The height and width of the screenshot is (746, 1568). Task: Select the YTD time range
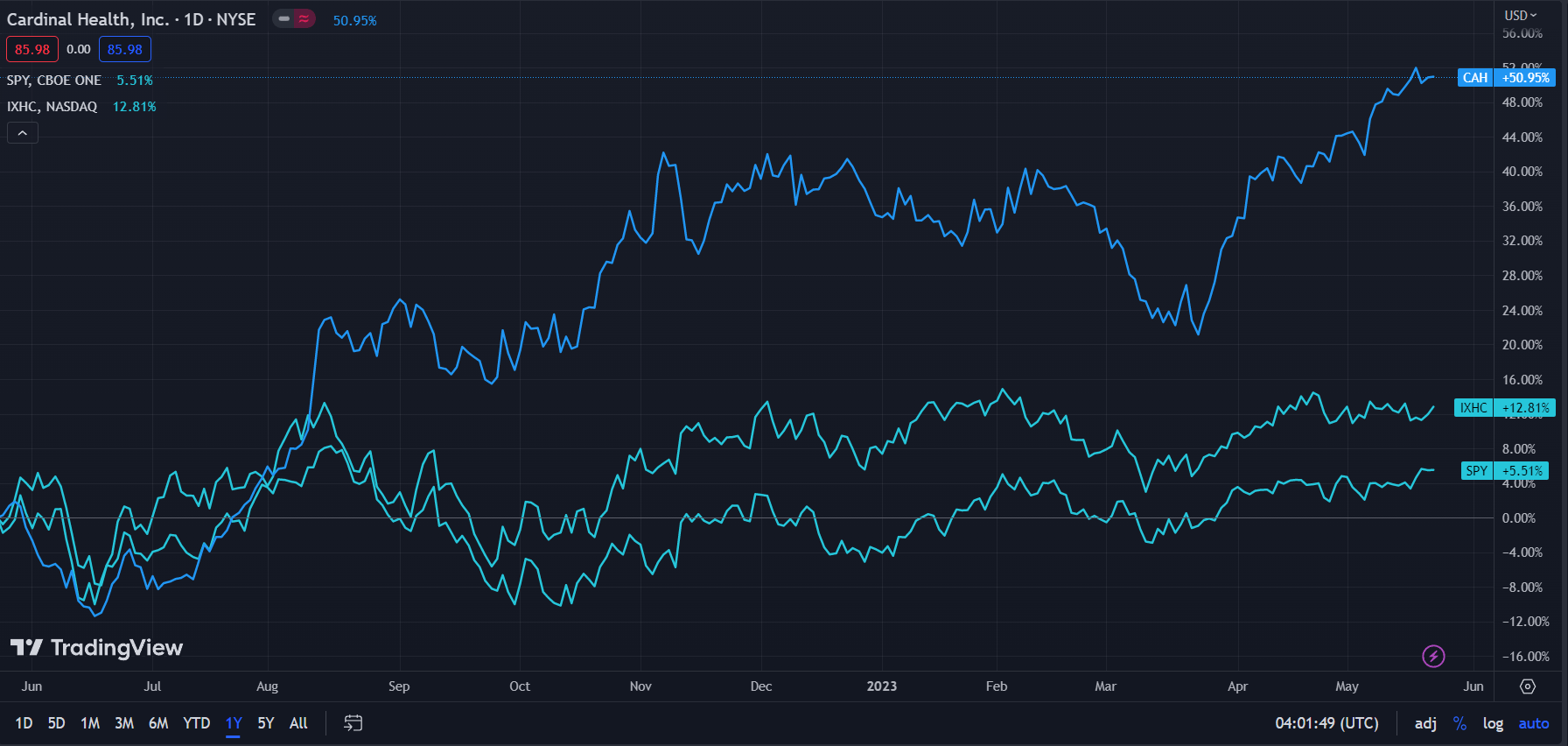[197, 723]
